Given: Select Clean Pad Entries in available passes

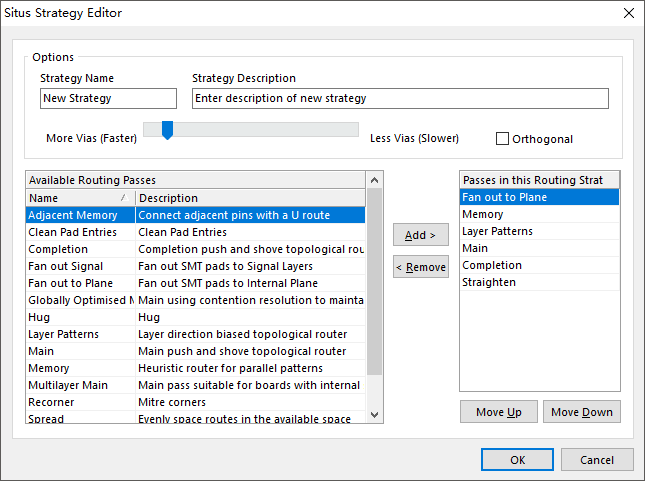Looking at the screenshot, I should point(81,232).
